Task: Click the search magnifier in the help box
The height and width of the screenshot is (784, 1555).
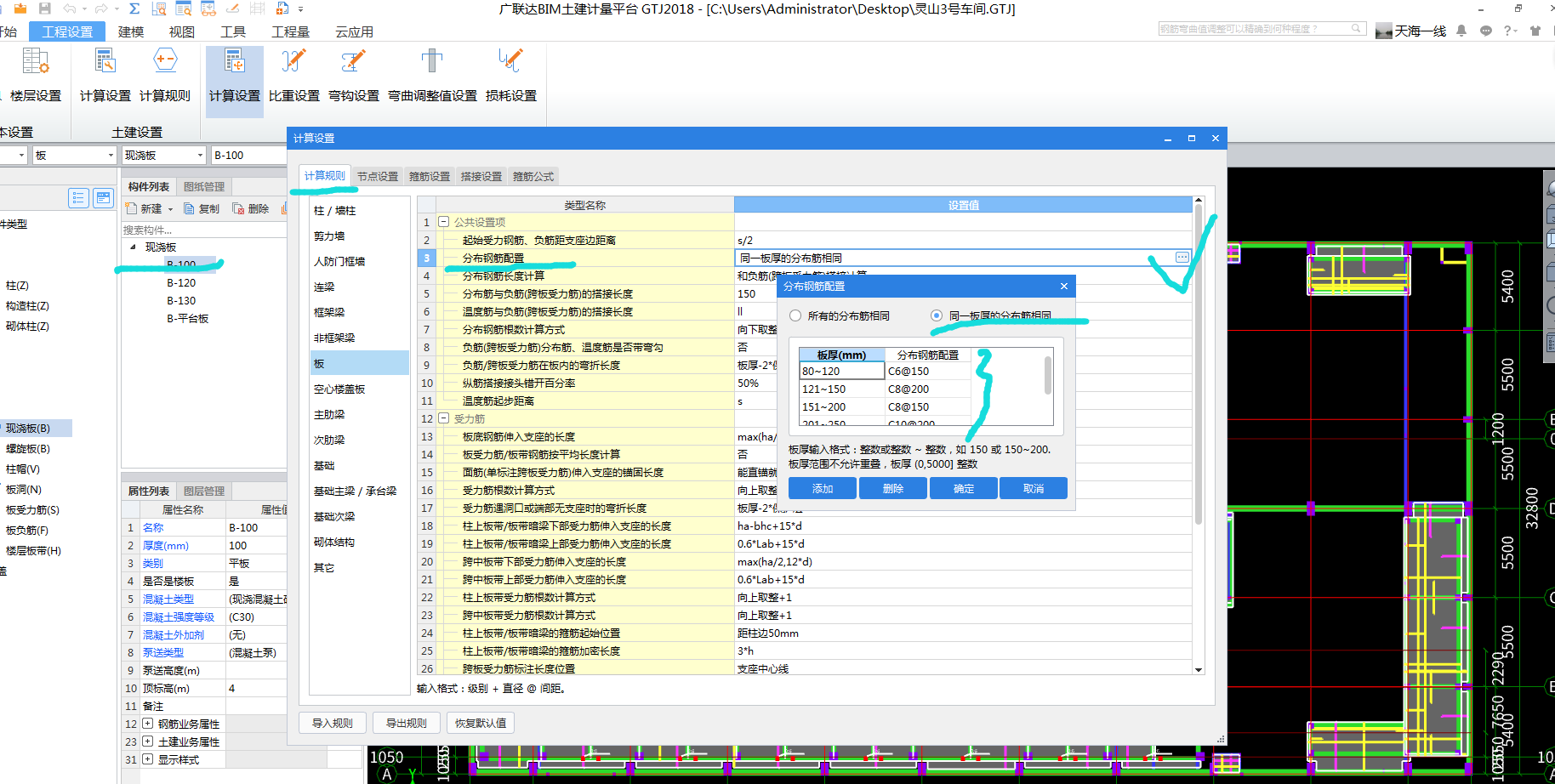Action: click(x=1357, y=29)
